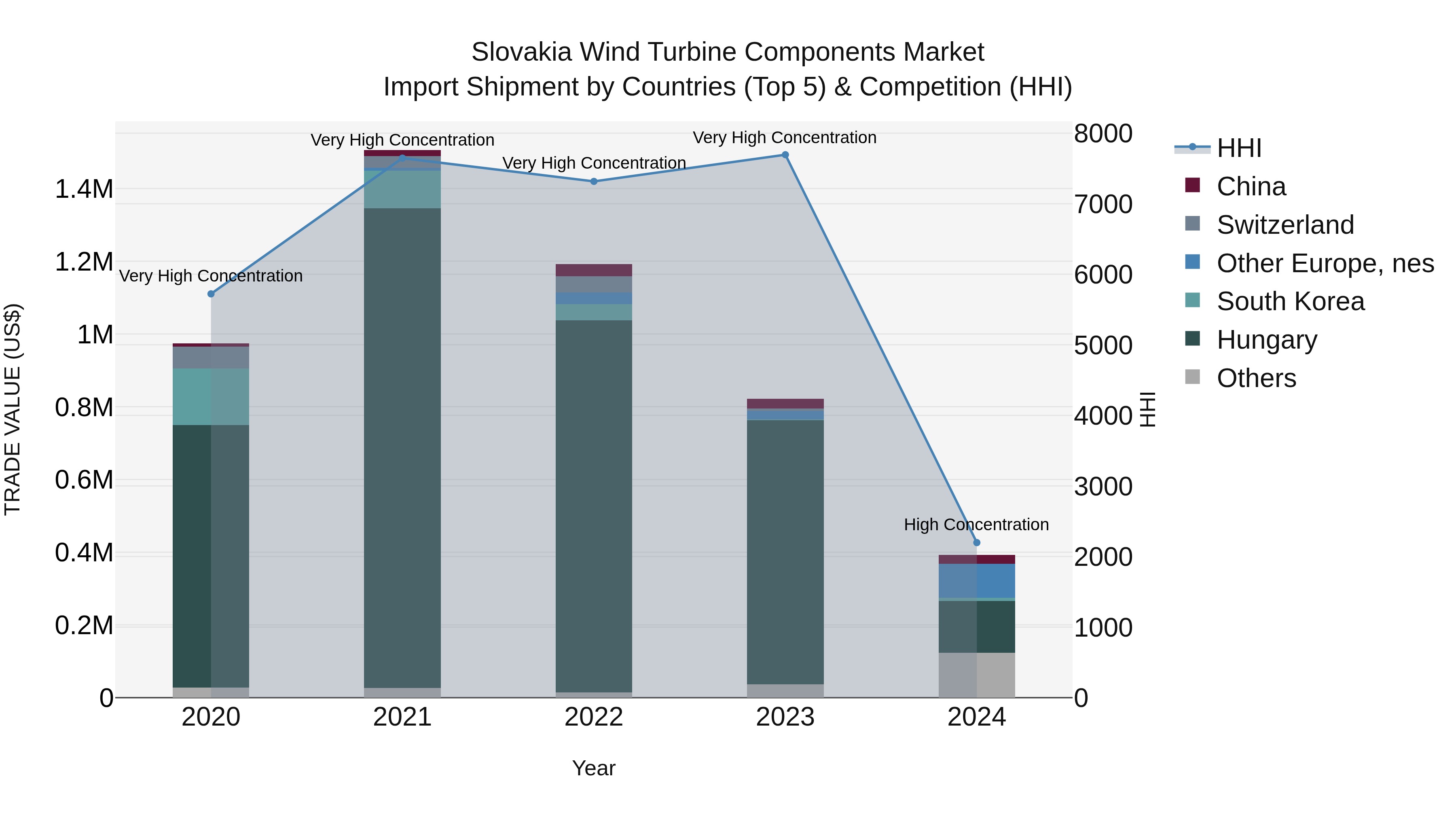Image resolution: width=1456 pixels, height=819 pixels.
Task: Click the 'High Concentration' annotation above 2024
Action: click(x=976, y=525)
